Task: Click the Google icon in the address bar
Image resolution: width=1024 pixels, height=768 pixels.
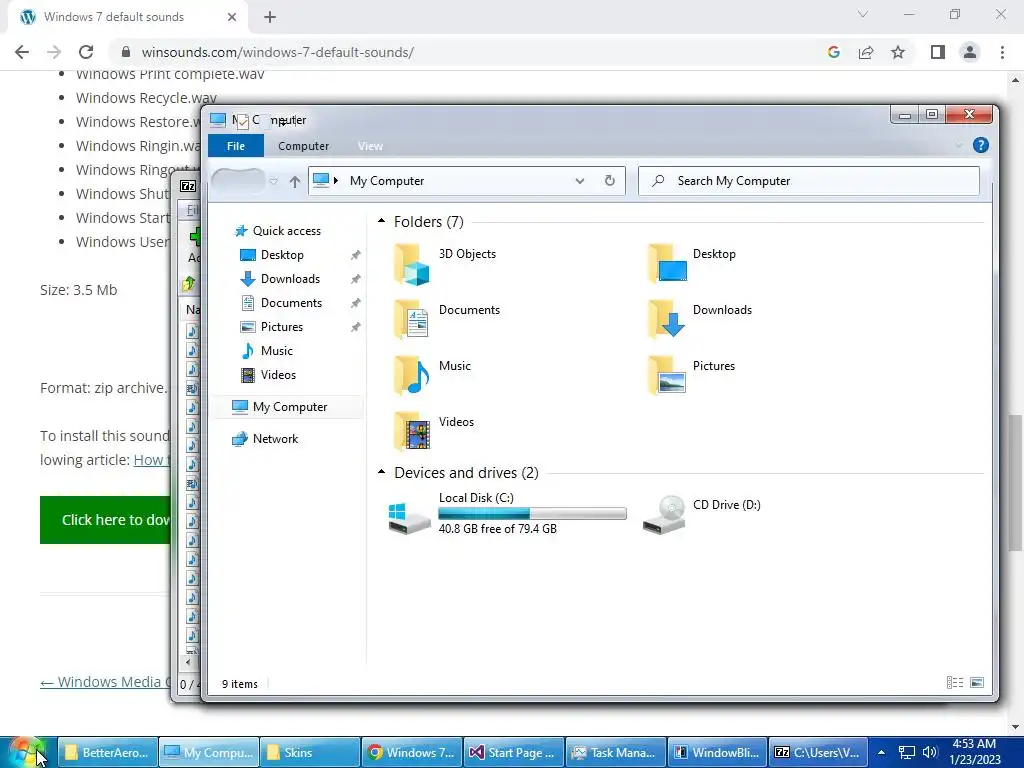Action: pyautogui.click(x=833, y=52)
